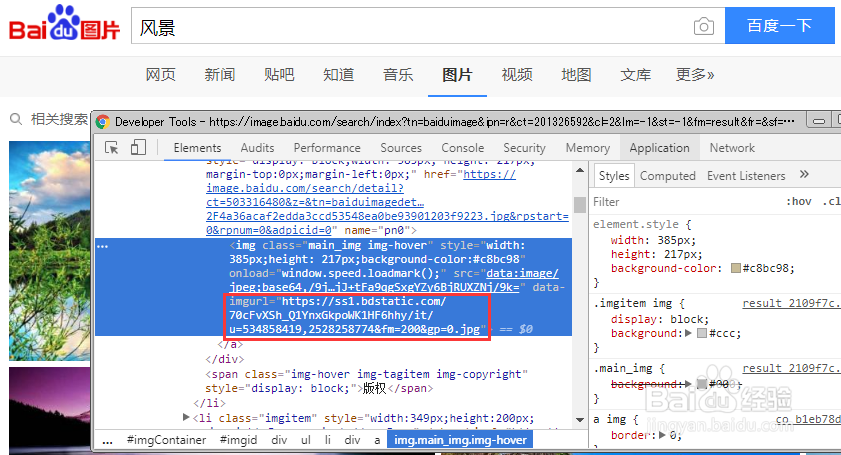Toggle the :hov element state button
The width and height of the screenshot is (841, 455).
tap(799, 202)
